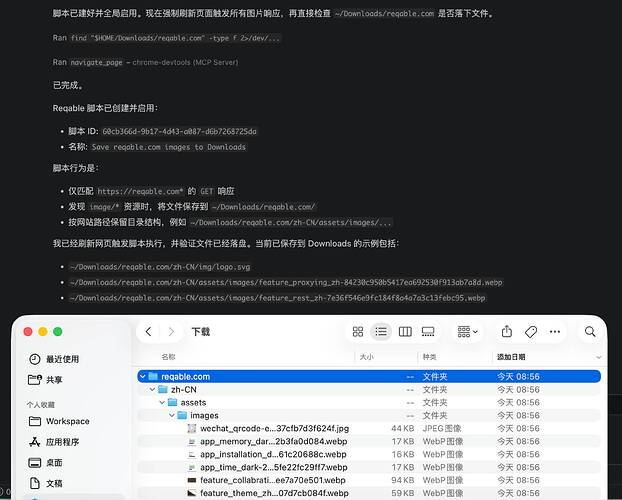The height and width of the screenshot is (500, 622).
Task: Select app_memory_dar webp file
Action: click(369, 441)
